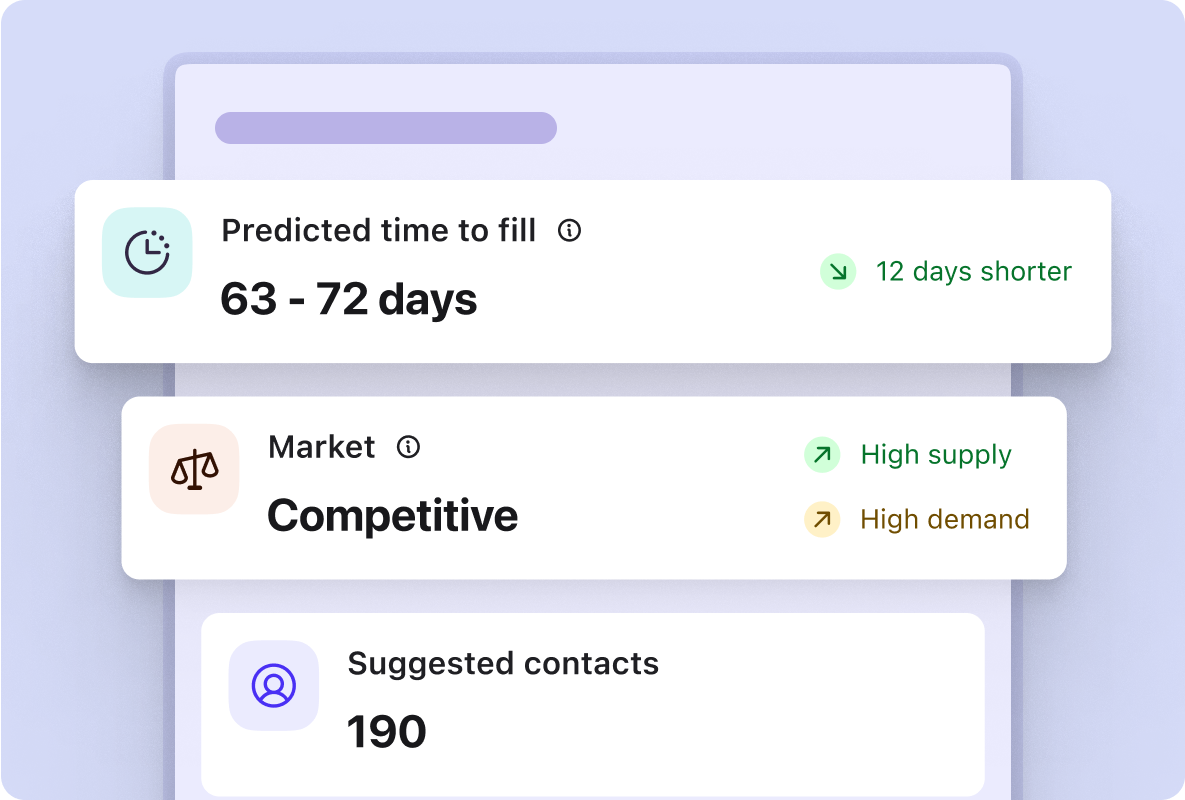Click the green arrow beside High supply
The height and width of the screenshot is (800, 1185).
pyautogui.click(x=822, y=455)
